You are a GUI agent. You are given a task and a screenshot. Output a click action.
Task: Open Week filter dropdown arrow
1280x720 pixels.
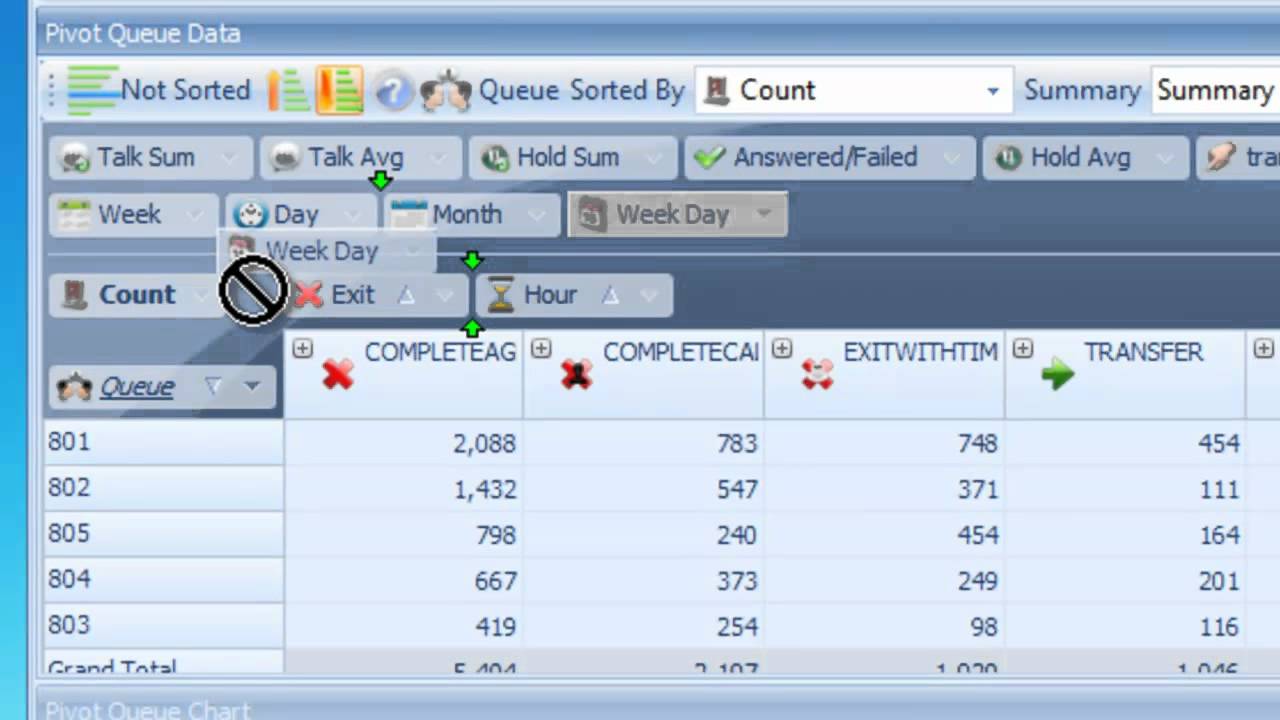[x=196, y=215]
